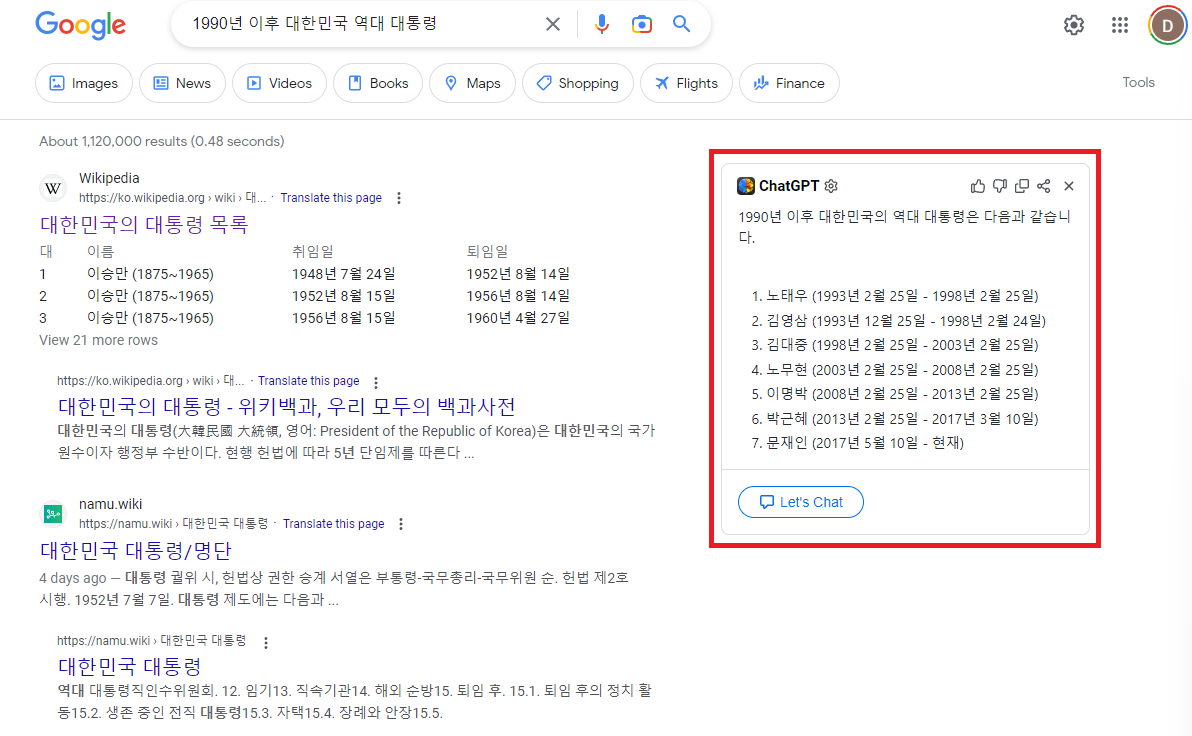Switch to Maps filter

click(472, 83)
